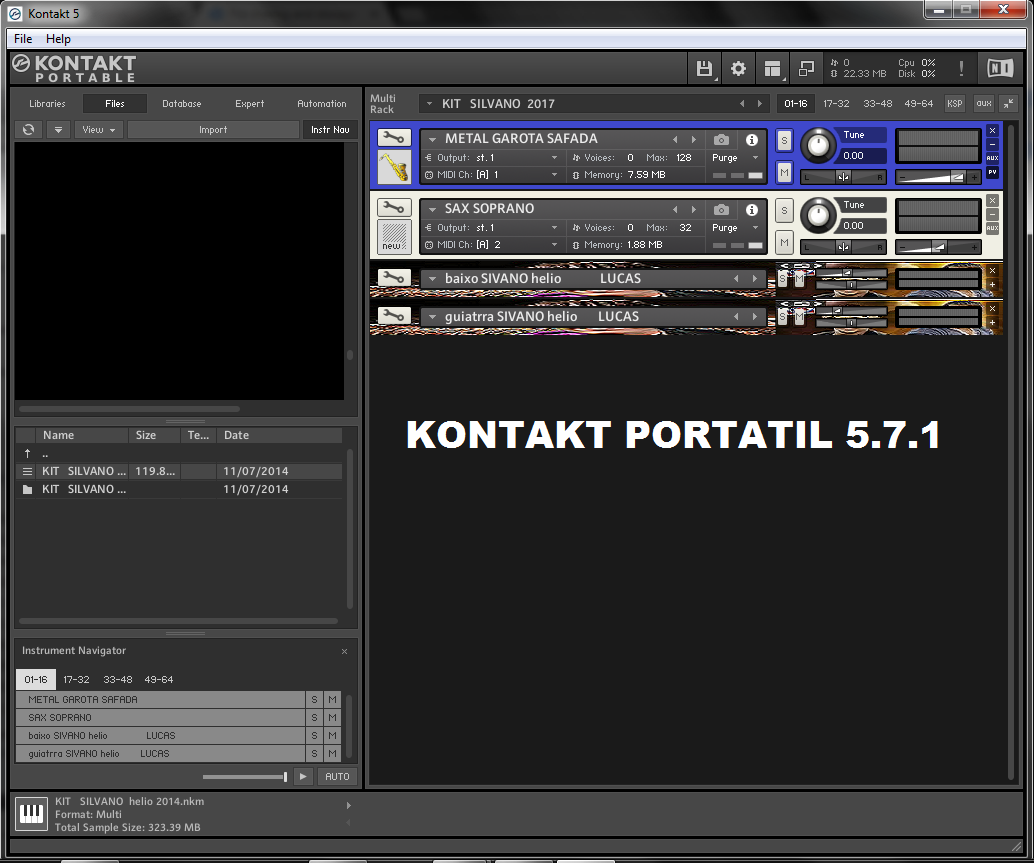Click the keyboard icon in info bar
This screenshot has width=1034, height=863.
tap(31, 814)
